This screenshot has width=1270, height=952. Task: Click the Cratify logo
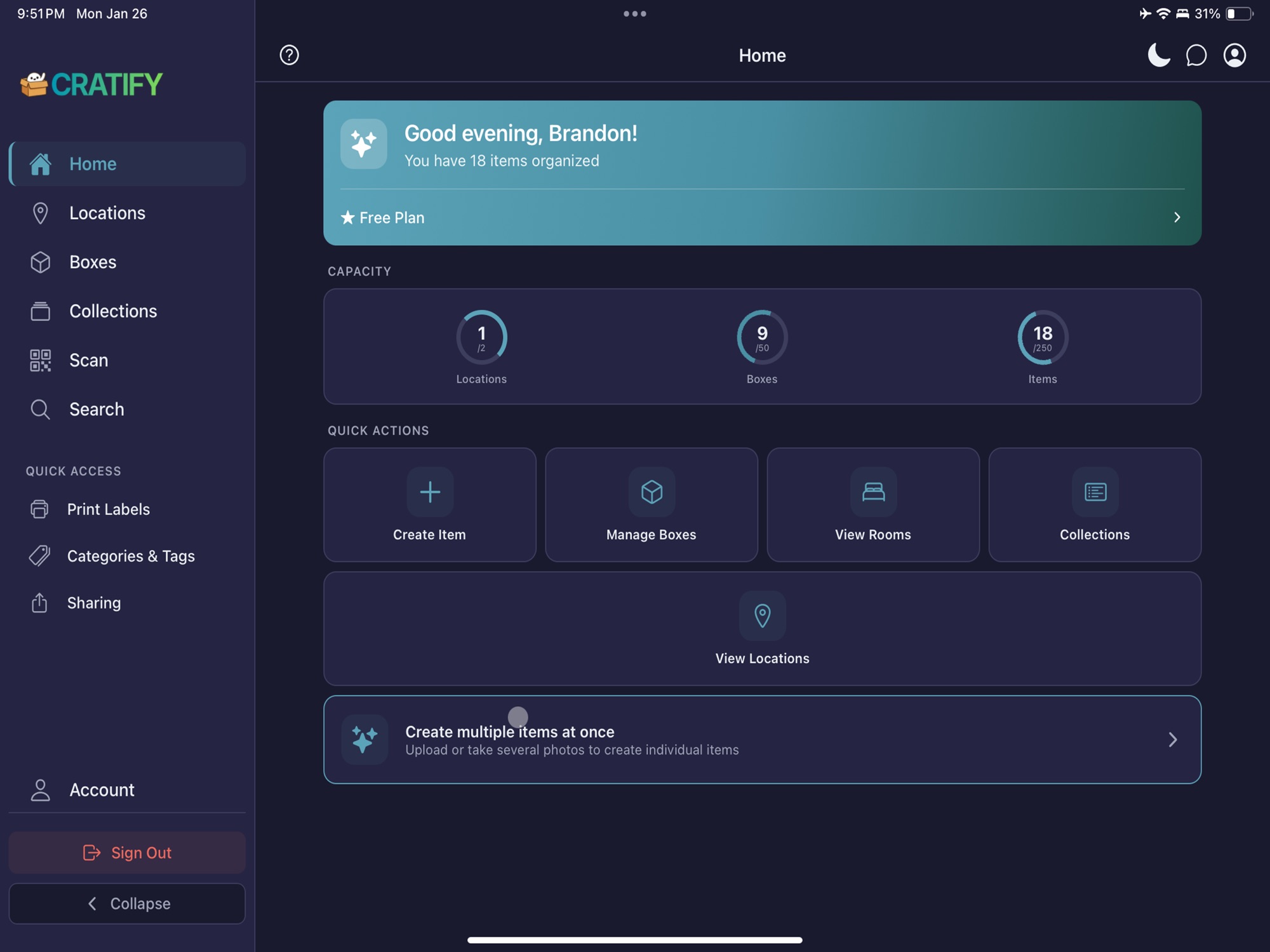[91, 84]
